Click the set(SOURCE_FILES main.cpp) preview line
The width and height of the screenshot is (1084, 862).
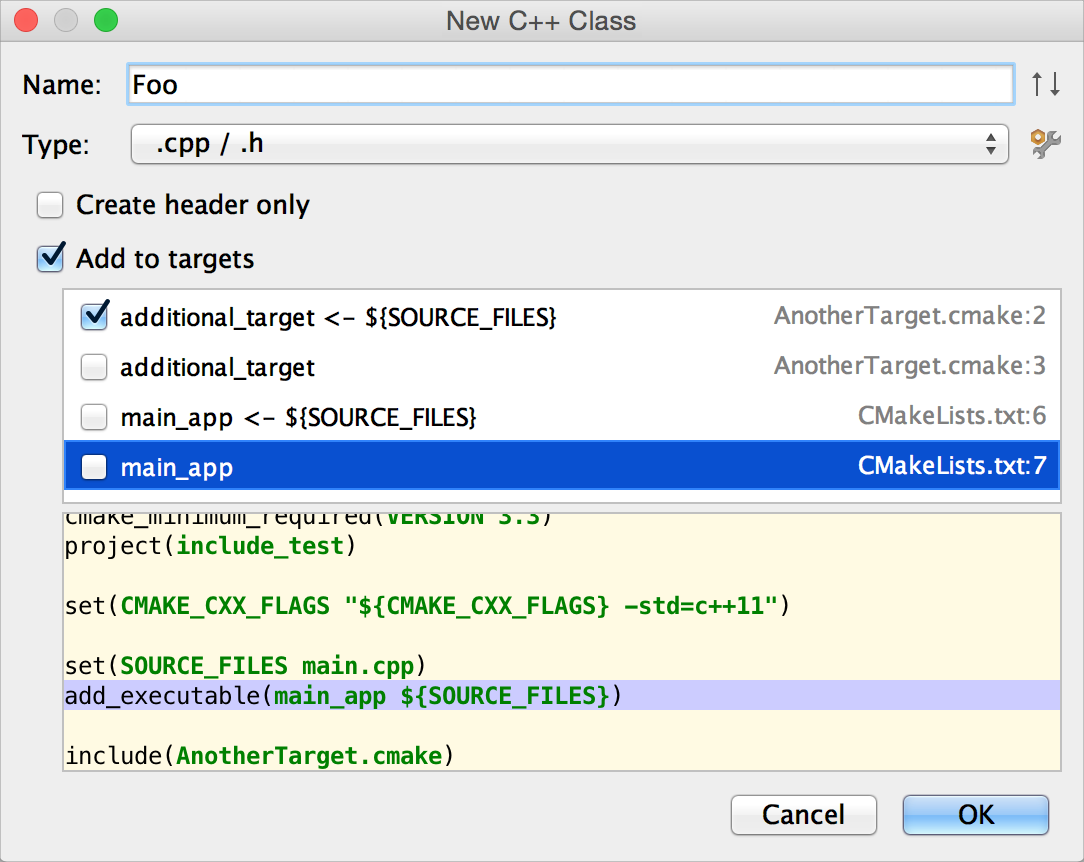coord(245,666)
